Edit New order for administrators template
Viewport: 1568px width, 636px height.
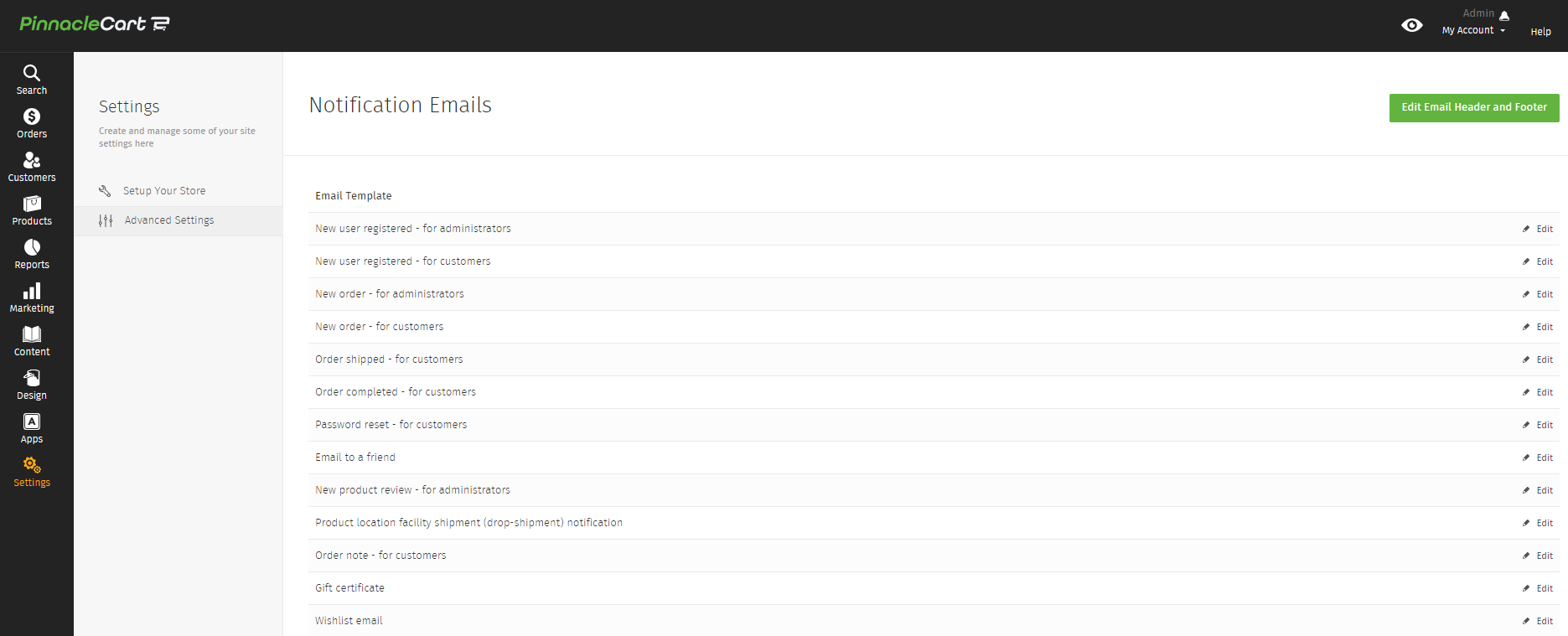(x=1538, y=294)
